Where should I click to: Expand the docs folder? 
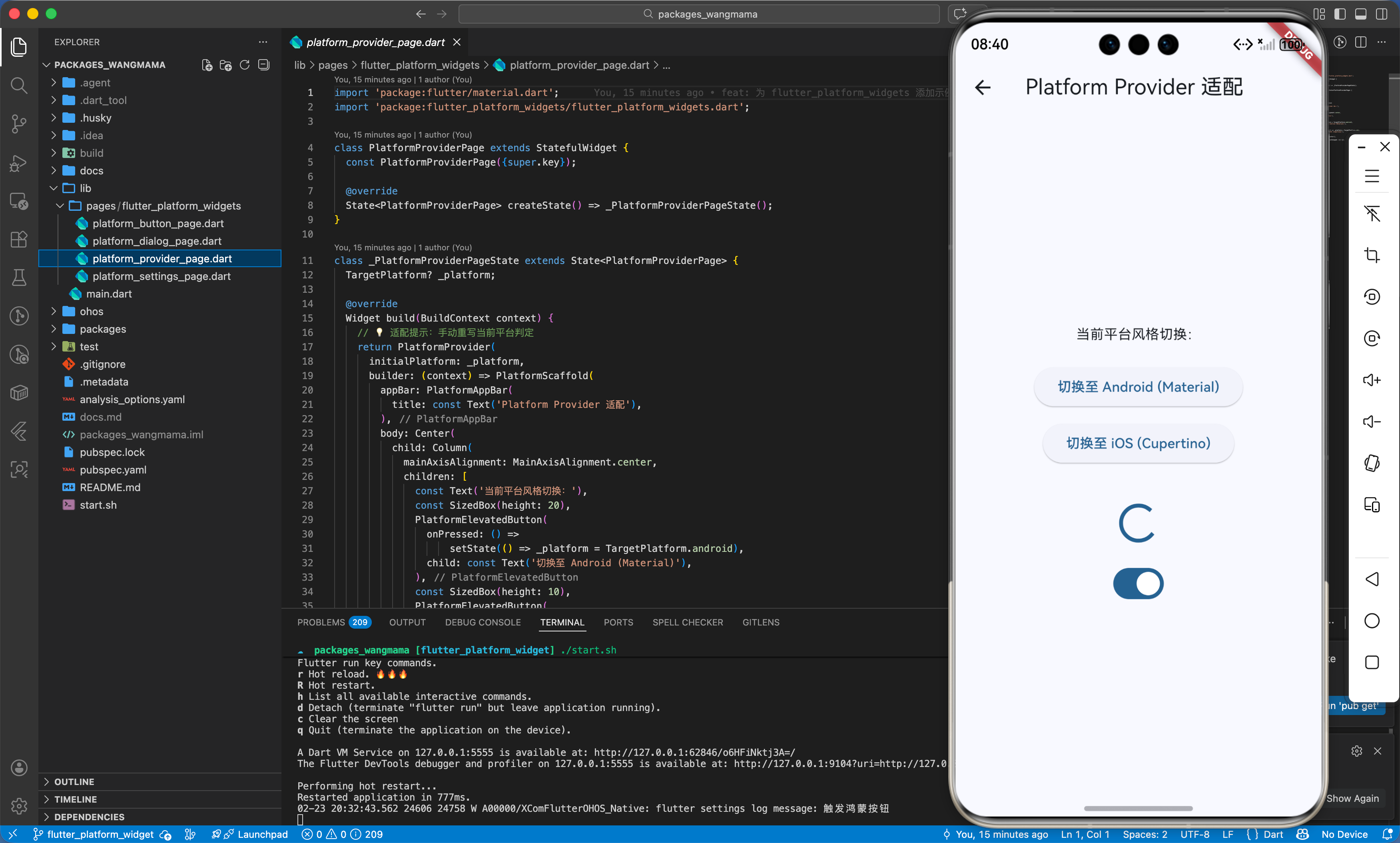pyautogui.click(x=91, y=170)
